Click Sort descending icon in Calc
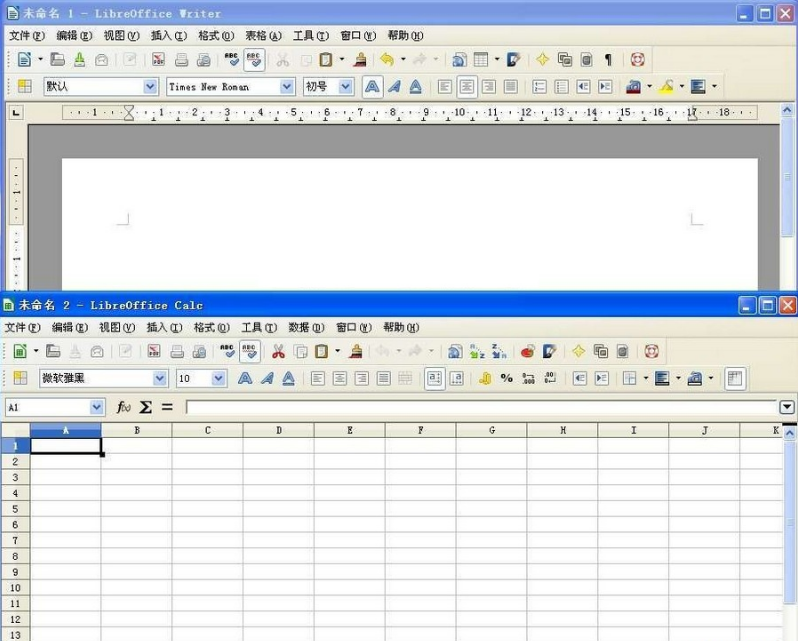This screenshot has height=641, width=798. [x=499, y=351]
